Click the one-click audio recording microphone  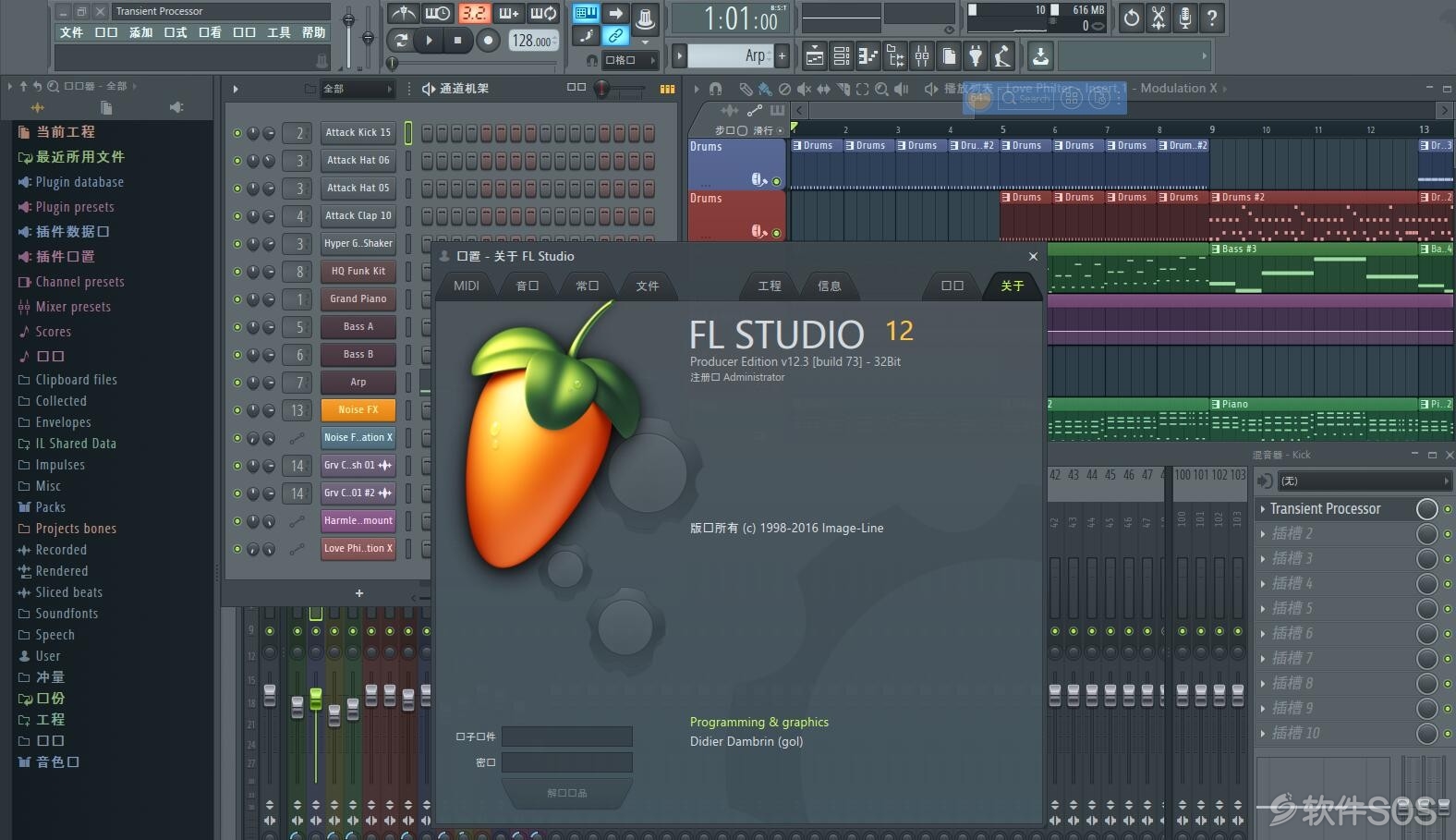1185,18
